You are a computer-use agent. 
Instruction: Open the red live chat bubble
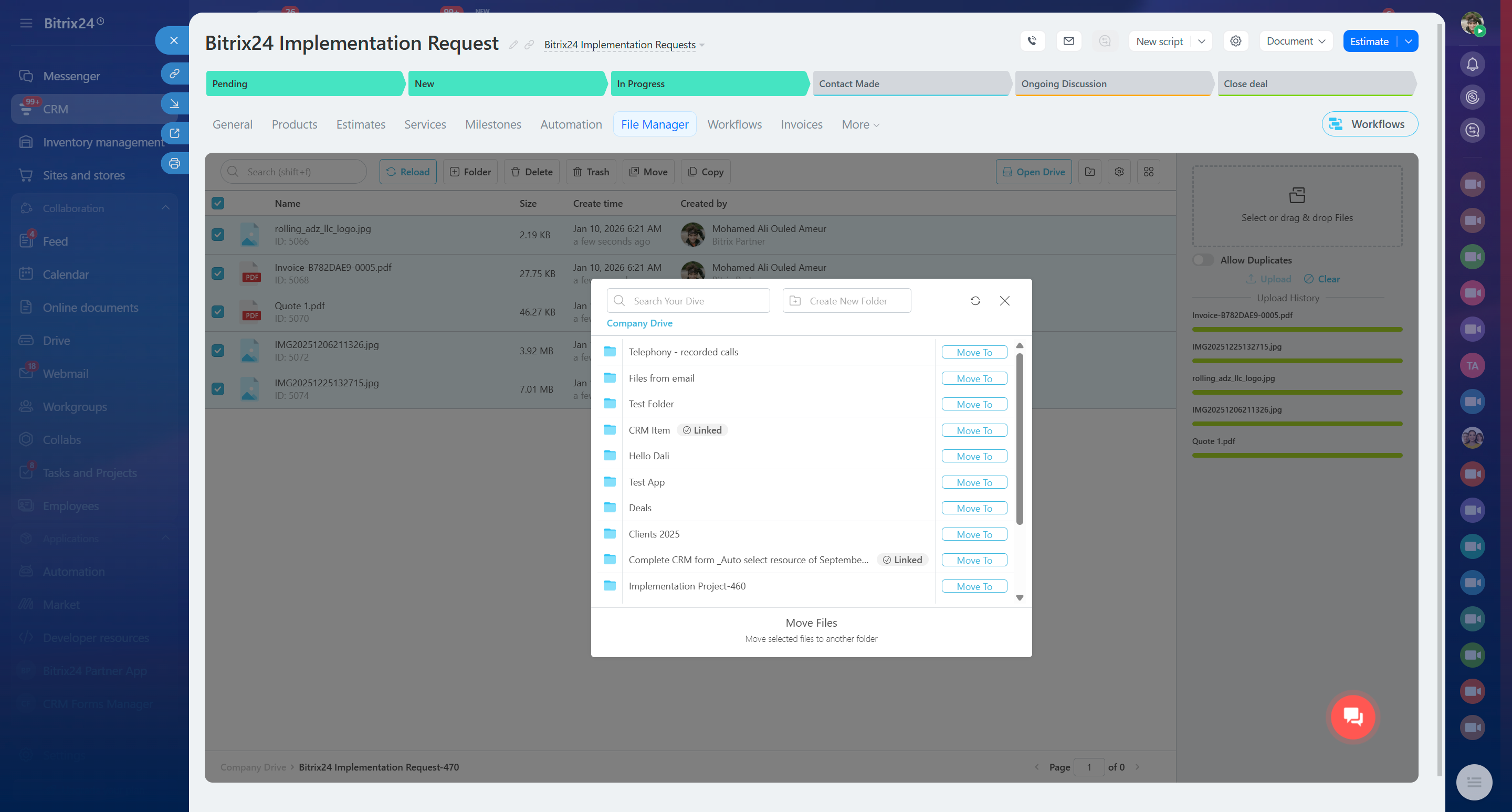pos(1352,716)
